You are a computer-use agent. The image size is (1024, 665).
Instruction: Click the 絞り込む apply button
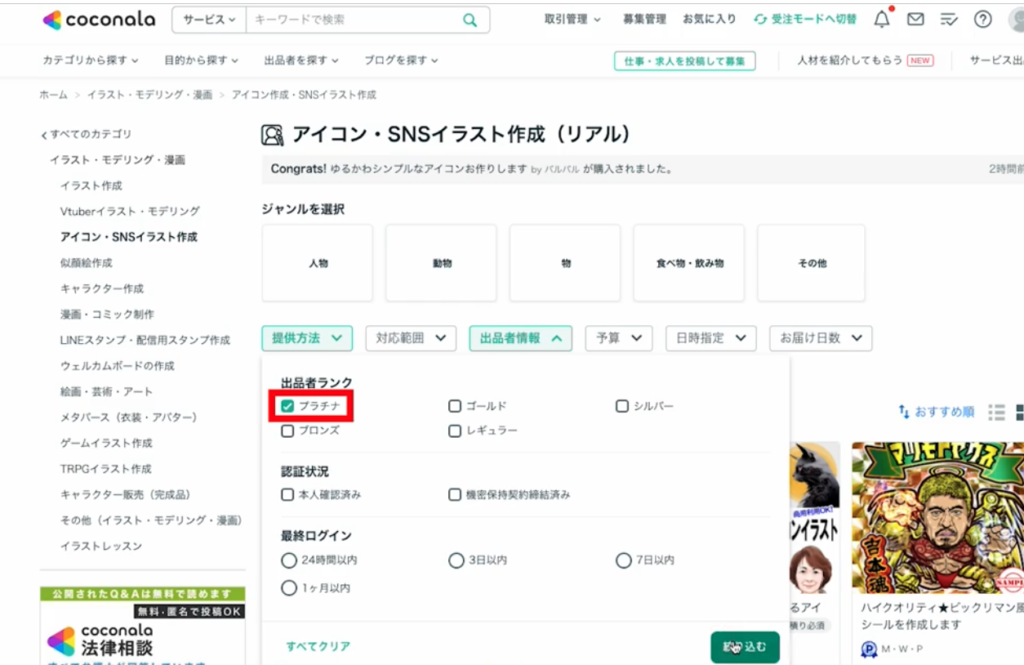click(745, 647)
